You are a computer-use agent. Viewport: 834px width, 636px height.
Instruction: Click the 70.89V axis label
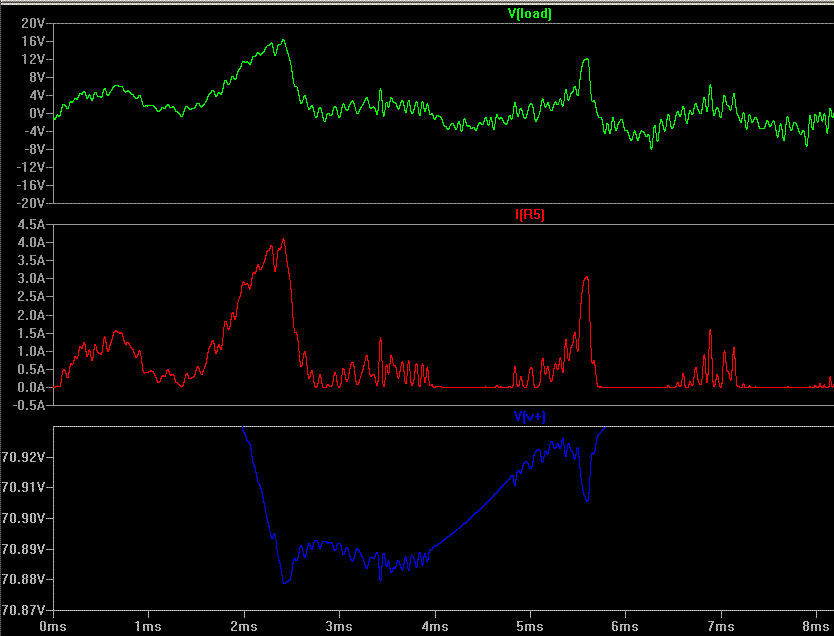23,549
